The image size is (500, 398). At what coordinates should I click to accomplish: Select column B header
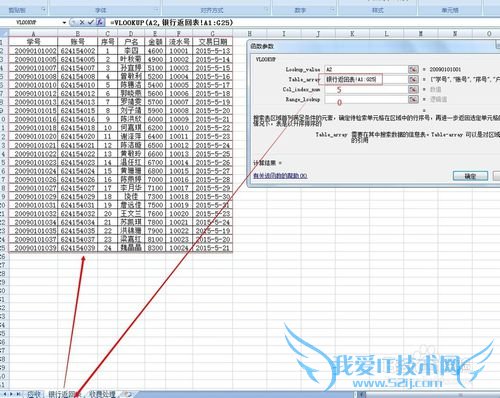click(77, 33)
